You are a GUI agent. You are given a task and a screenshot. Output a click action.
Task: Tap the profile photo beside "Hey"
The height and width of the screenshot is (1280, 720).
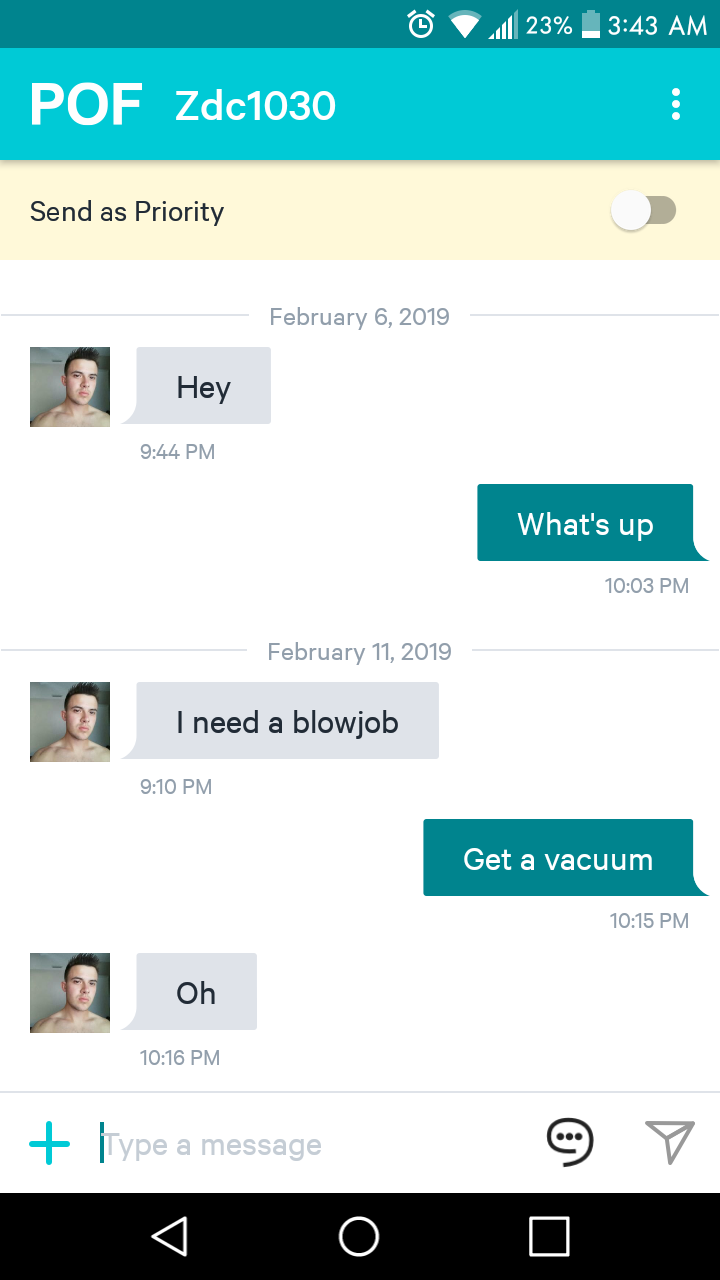(x=70, y=387)
